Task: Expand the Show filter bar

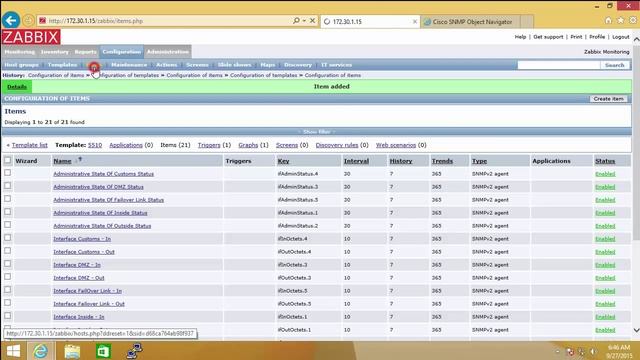Action: coord(317,132)
